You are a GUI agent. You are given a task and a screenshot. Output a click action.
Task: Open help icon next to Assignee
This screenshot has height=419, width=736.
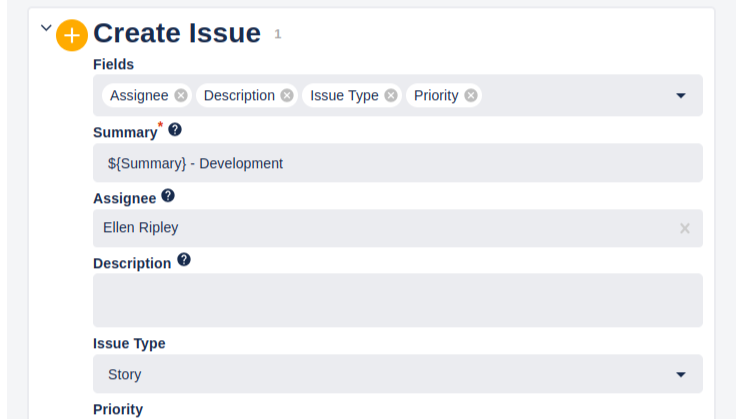(168, 196)
